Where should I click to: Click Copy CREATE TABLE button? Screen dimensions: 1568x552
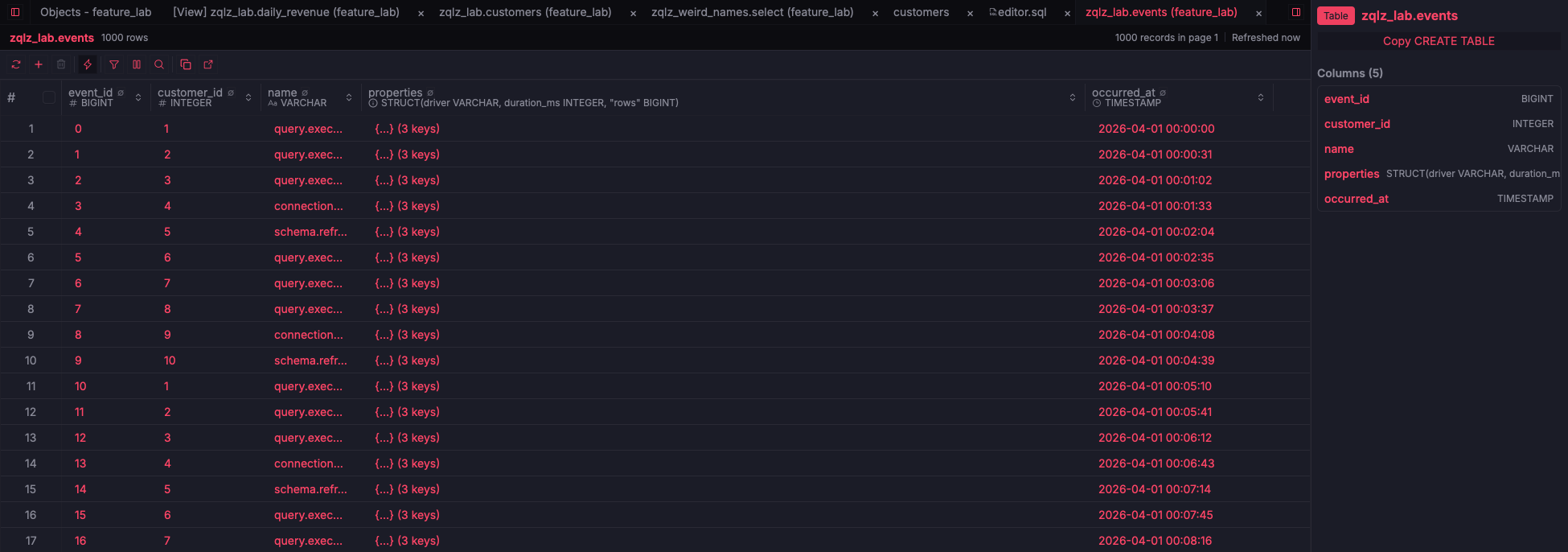[1439, 41]
